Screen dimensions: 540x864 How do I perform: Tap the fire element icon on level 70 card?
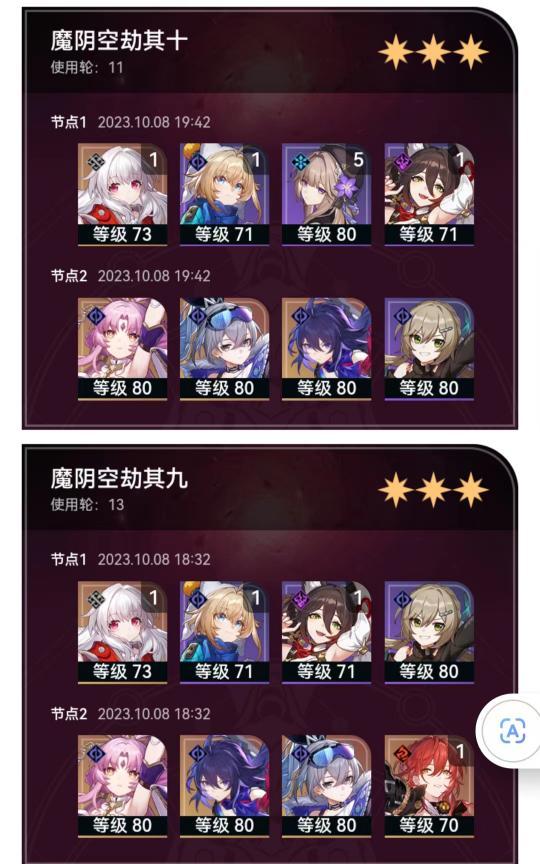point(403,753)
